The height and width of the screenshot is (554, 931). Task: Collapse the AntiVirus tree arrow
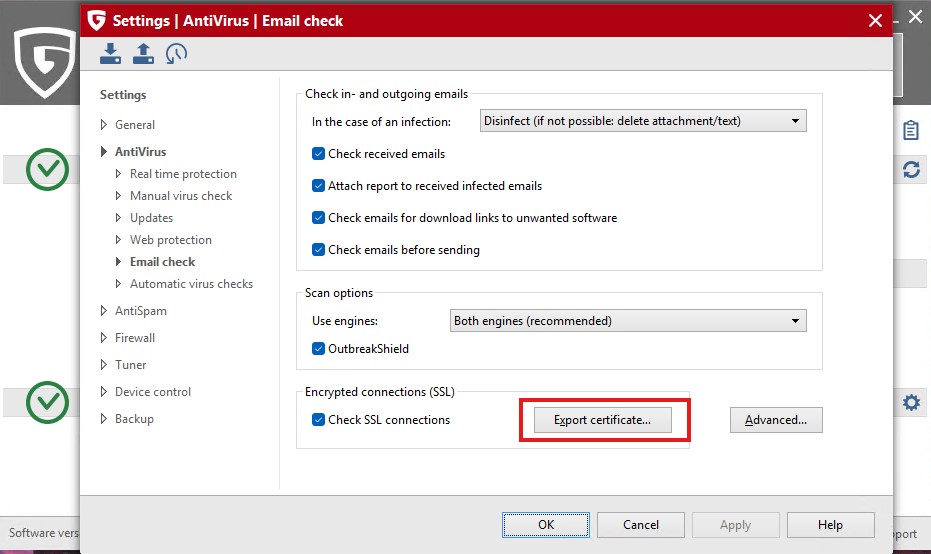click(x=104, y=151)
